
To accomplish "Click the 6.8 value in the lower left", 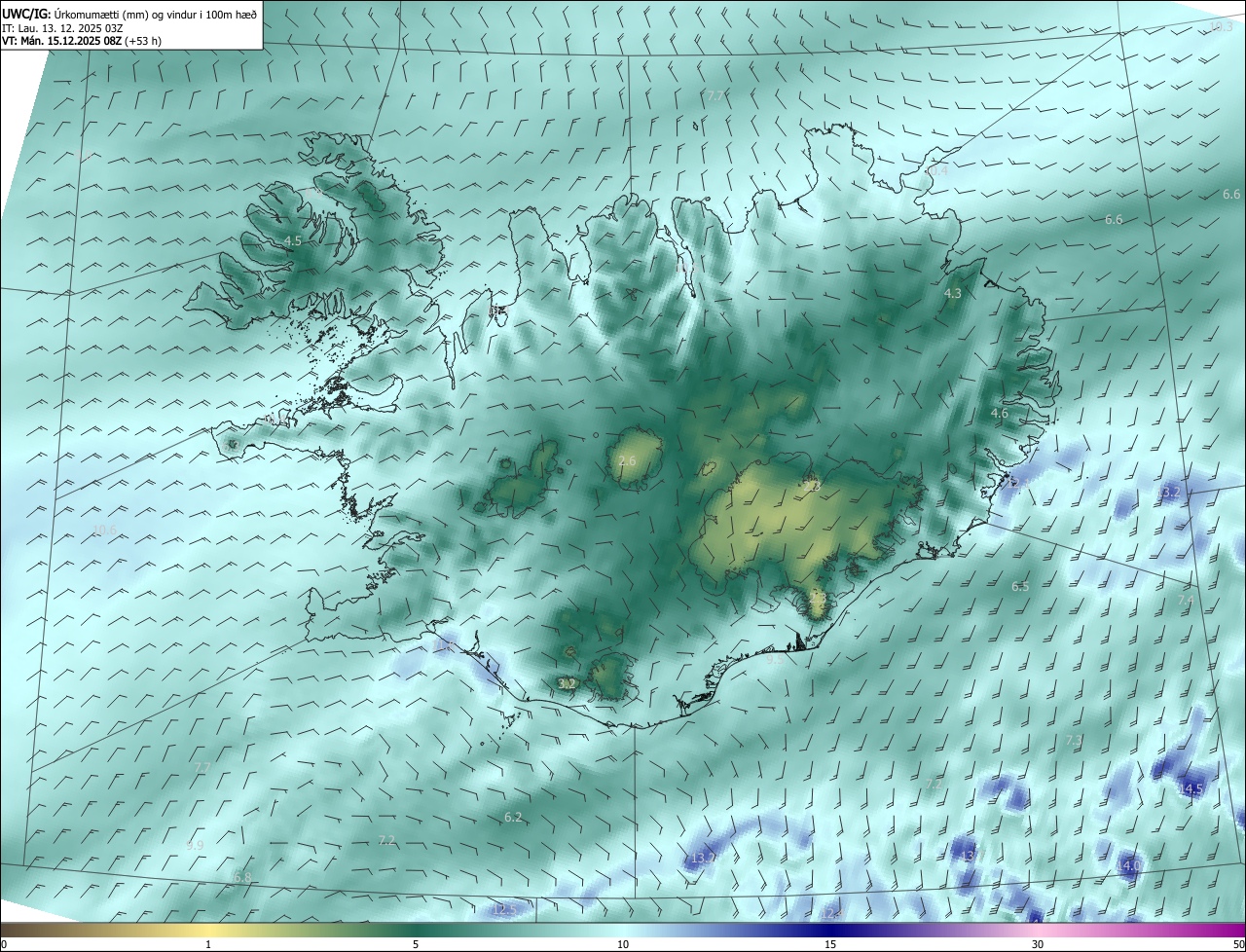I will click(x=241, y=877).
